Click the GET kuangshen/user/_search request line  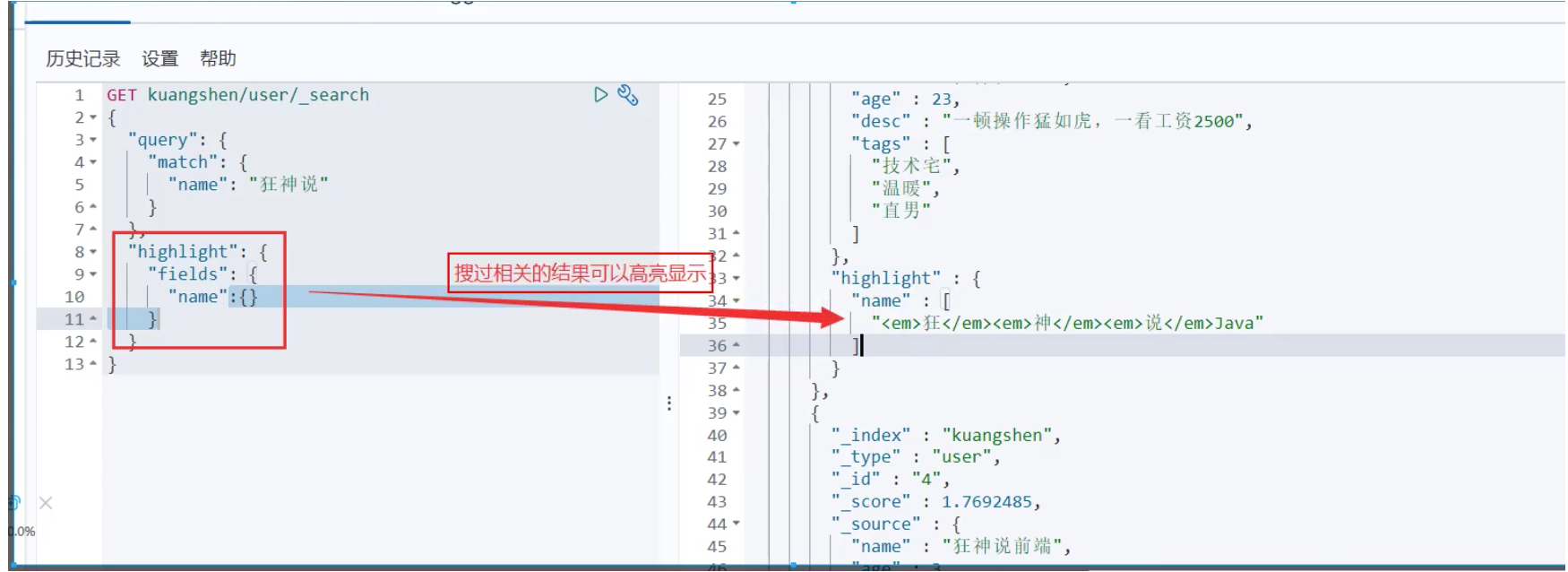[x=237, y=95]
